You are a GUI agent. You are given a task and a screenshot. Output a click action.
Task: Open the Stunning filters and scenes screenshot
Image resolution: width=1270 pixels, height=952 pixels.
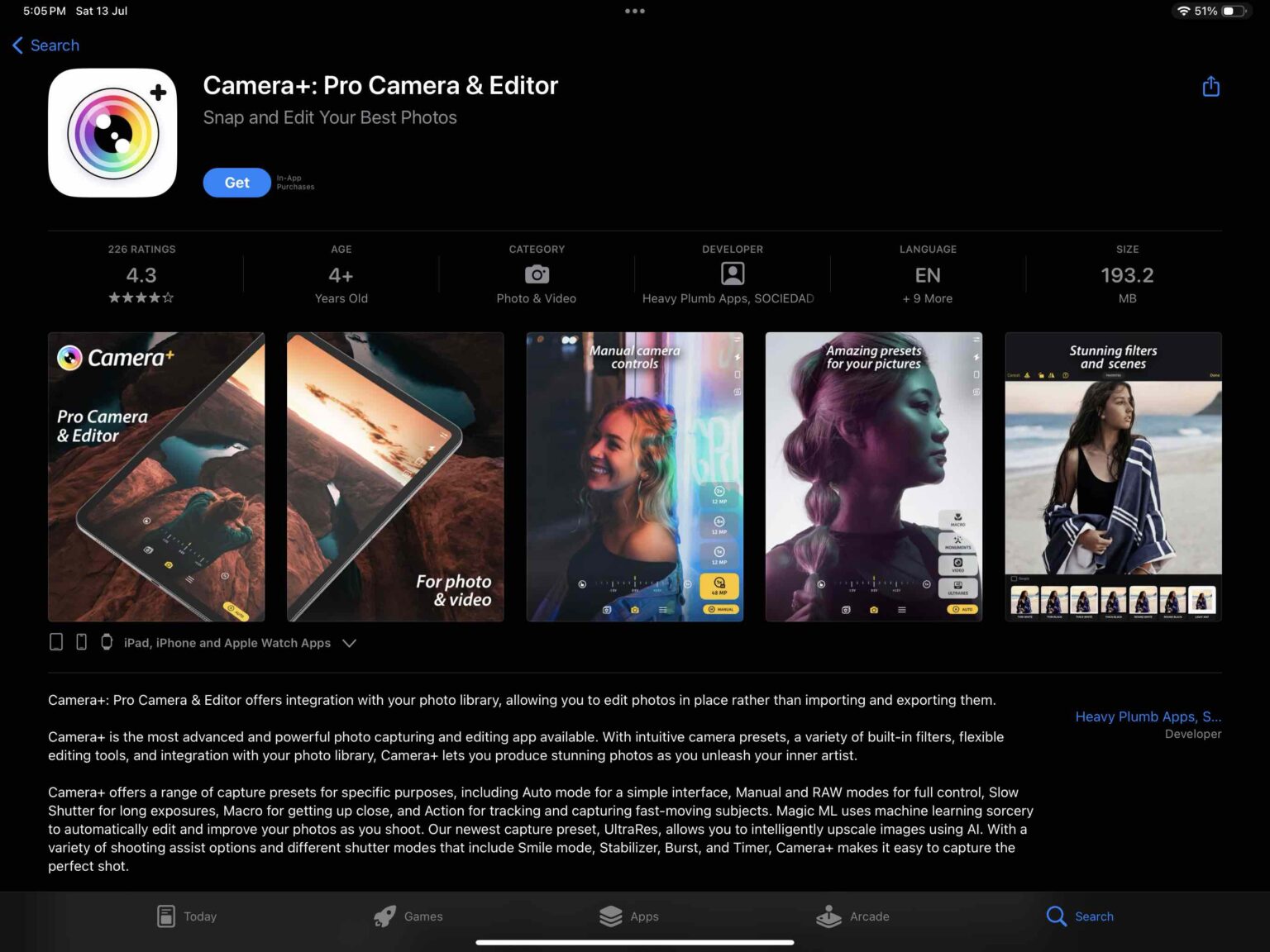point(1112,477)
